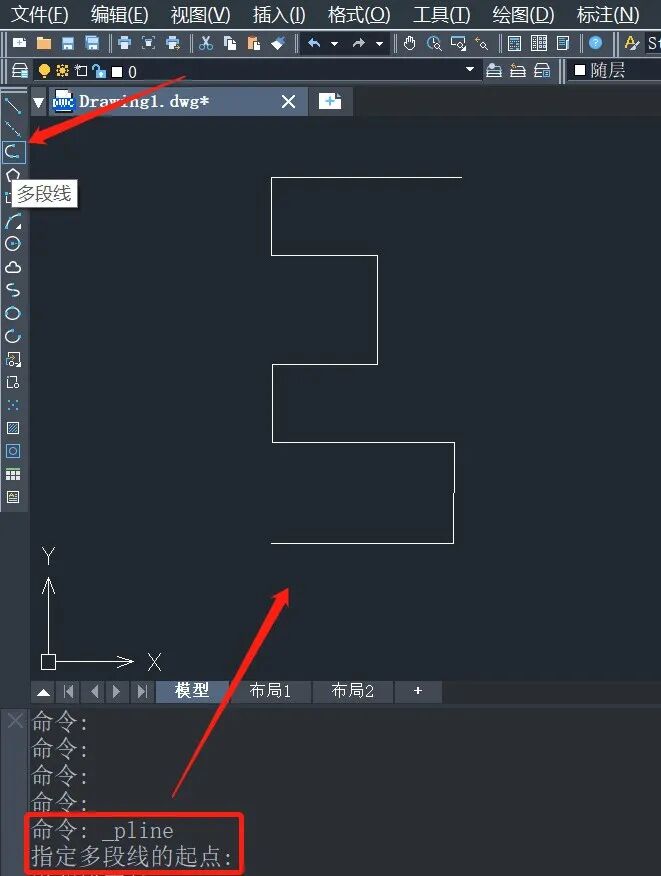The image size is (661, 876).
Task: Select the Point tool
Action: tap(13, 405)
